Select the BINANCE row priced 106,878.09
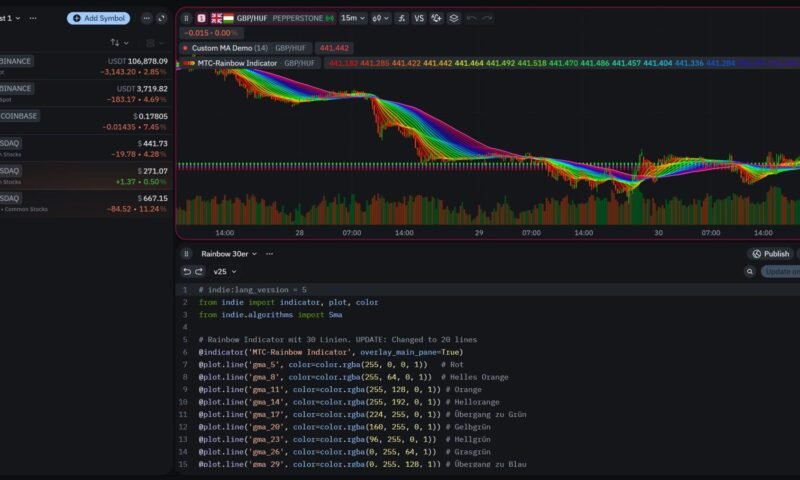 tap(84, 66)
